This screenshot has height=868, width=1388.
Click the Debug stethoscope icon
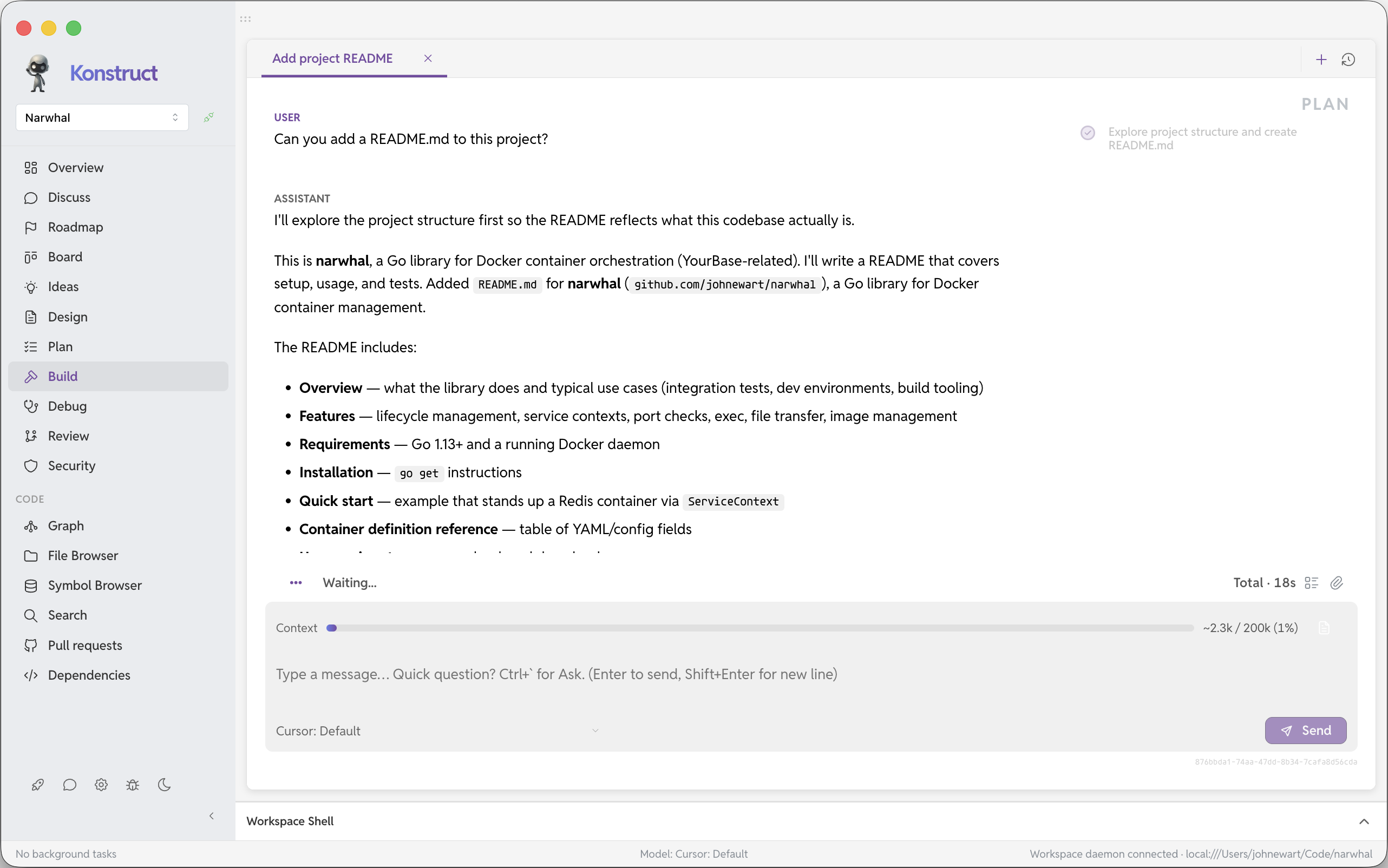point(31,406)
